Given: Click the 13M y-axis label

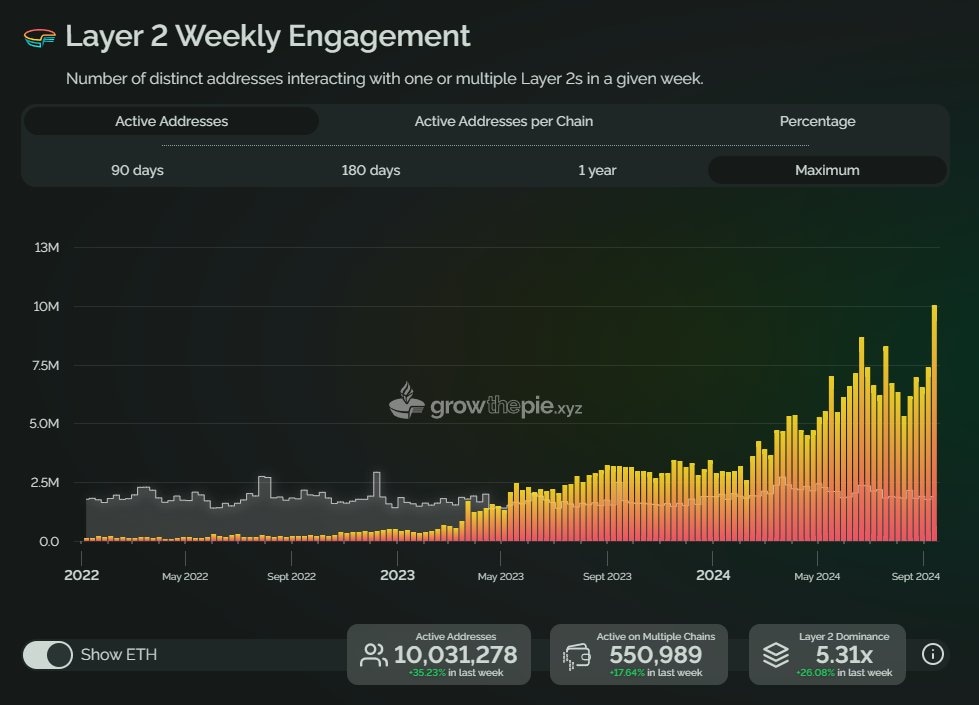Looking at the screenshot, I should pos(47,247).
